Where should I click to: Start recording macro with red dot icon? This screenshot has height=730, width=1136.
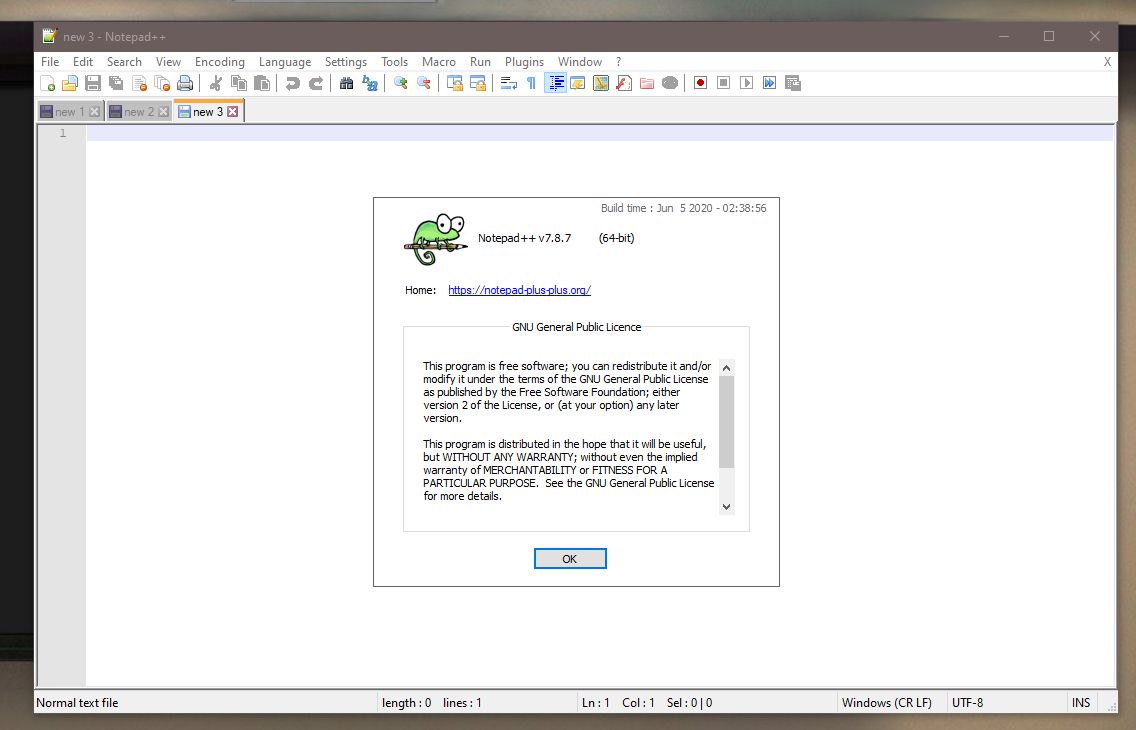(x=700, y=83)
